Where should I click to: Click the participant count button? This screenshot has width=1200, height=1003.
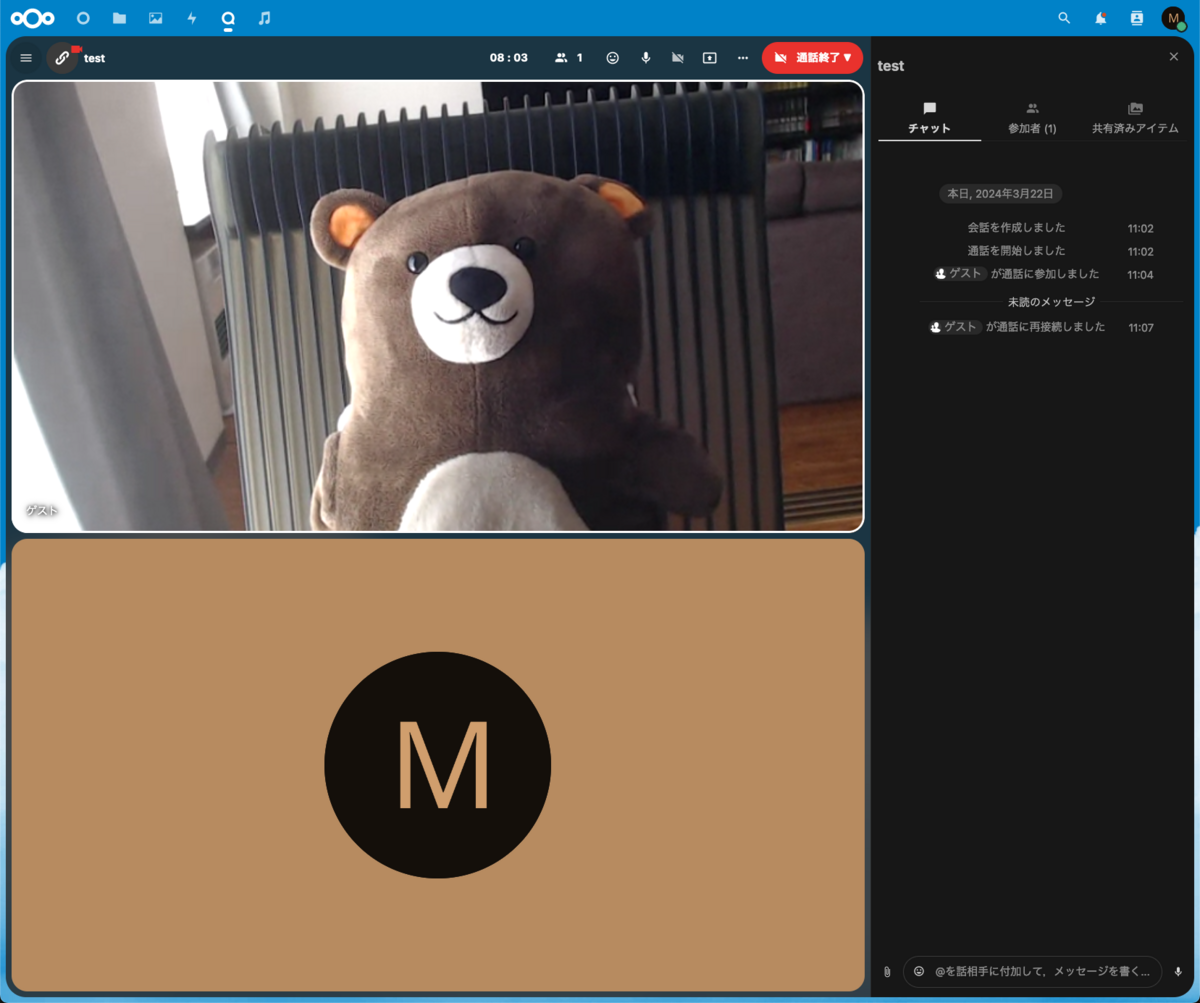[x=569, y=58]
